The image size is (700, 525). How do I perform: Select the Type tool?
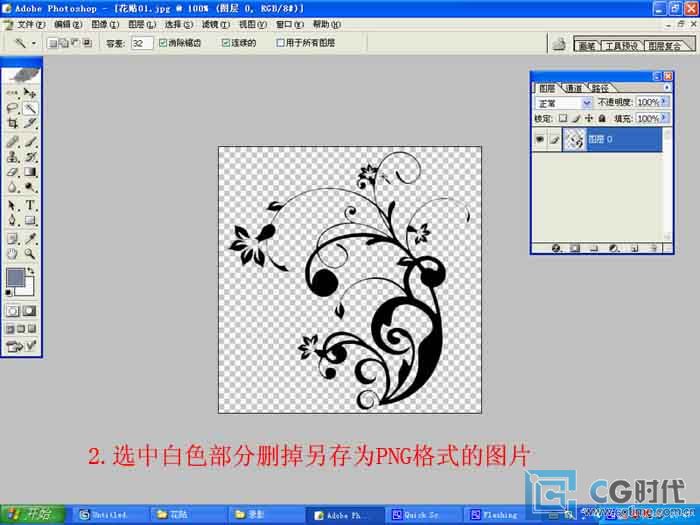[30, 205]
